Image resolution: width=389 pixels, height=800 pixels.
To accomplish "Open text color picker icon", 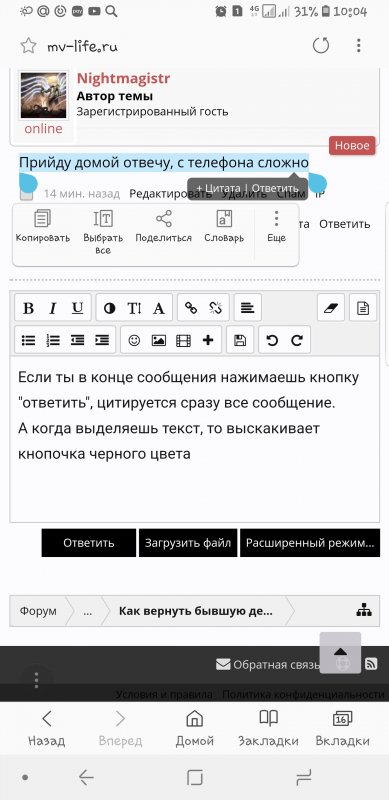I will (109, 308).
